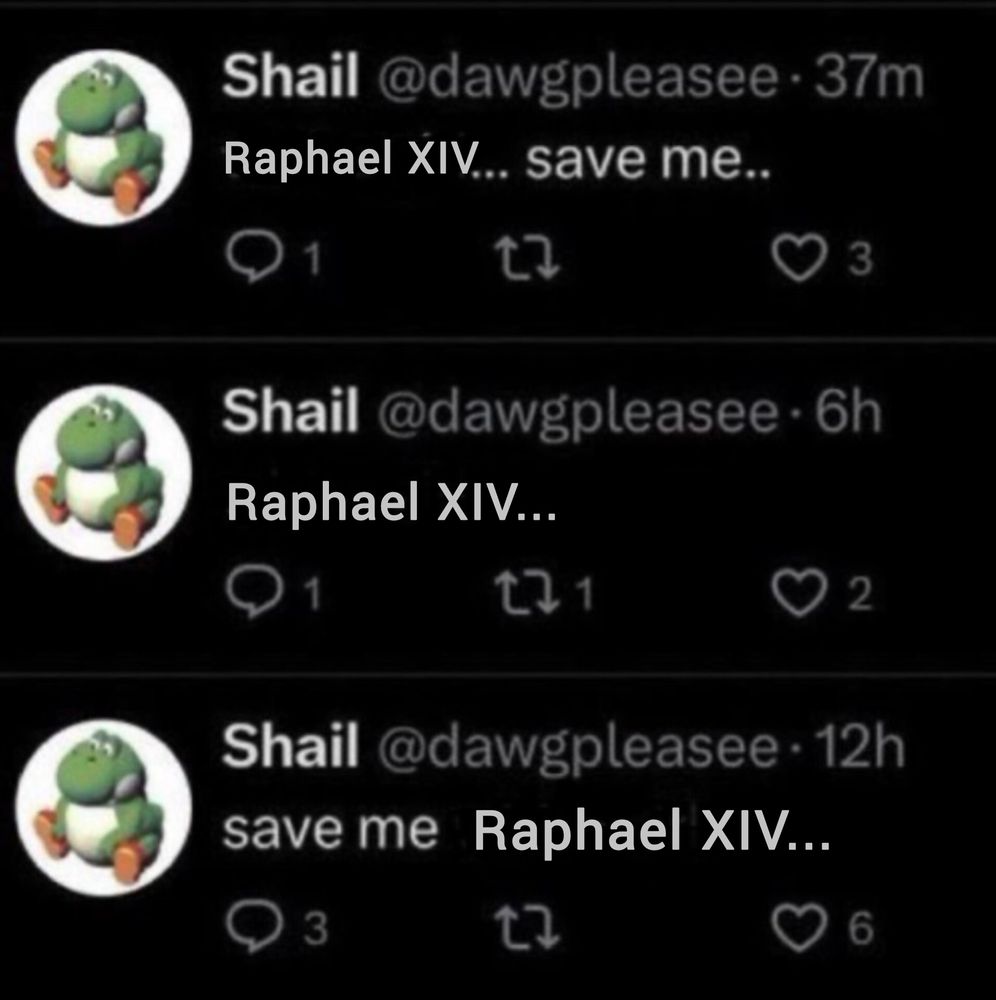Click the name Shail on the 37m tweet
The image size is (996, 1000).
point(290,75)
